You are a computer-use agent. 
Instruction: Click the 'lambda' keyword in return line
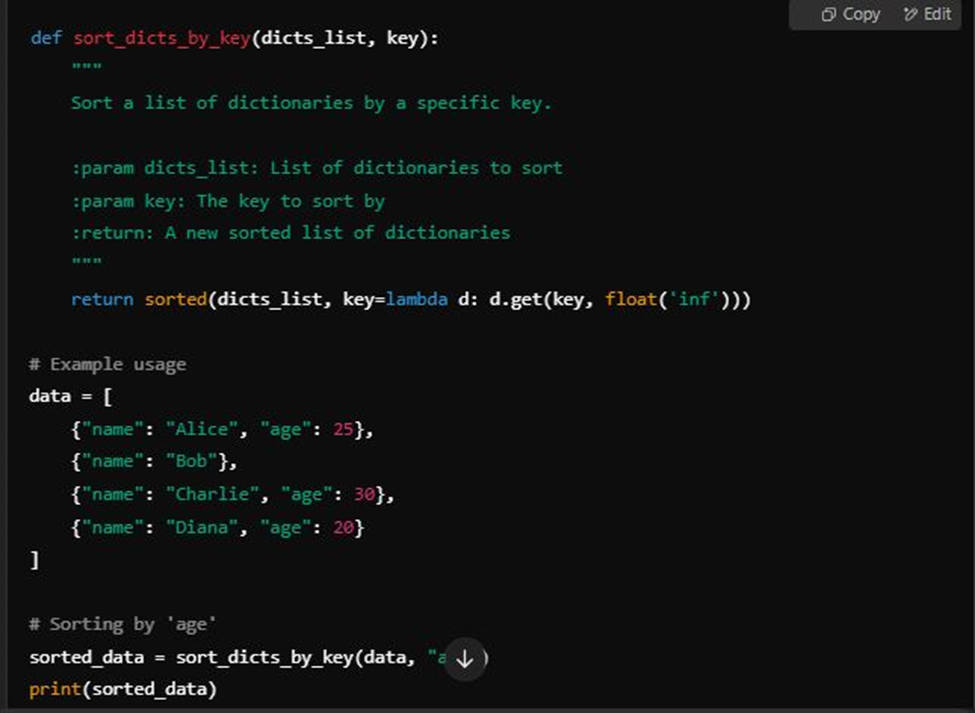coord(417,300)
